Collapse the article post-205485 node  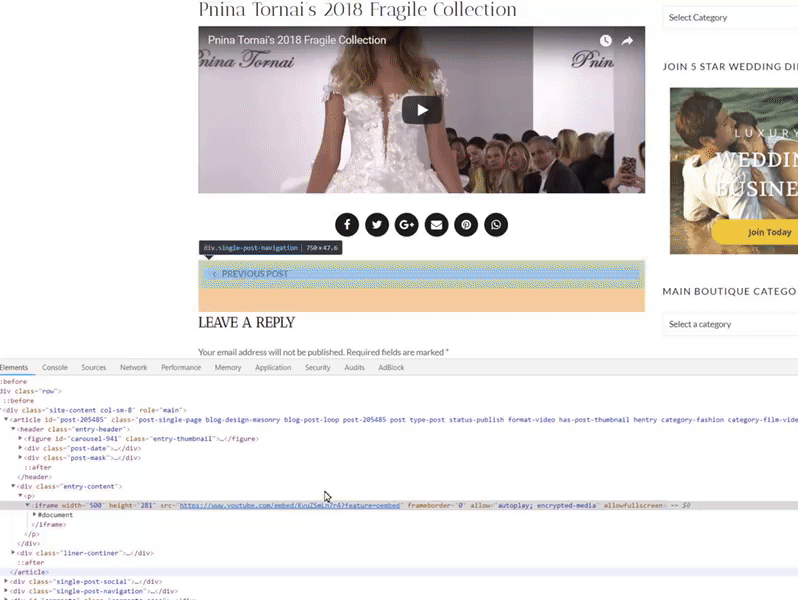coord(6,419)
